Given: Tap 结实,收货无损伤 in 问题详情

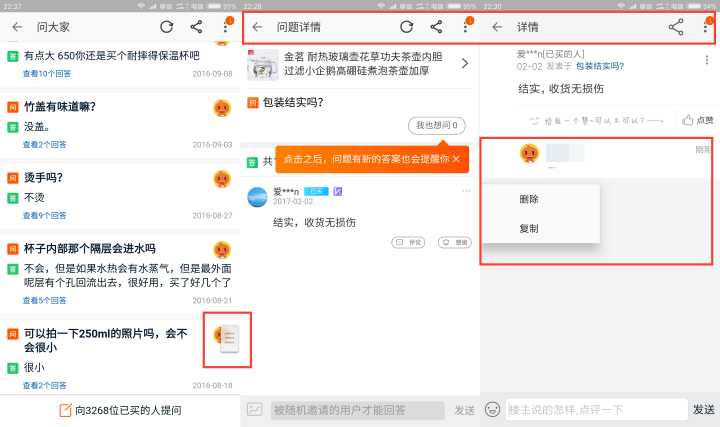Looking at the screenshot, I should tap(314, 222).
